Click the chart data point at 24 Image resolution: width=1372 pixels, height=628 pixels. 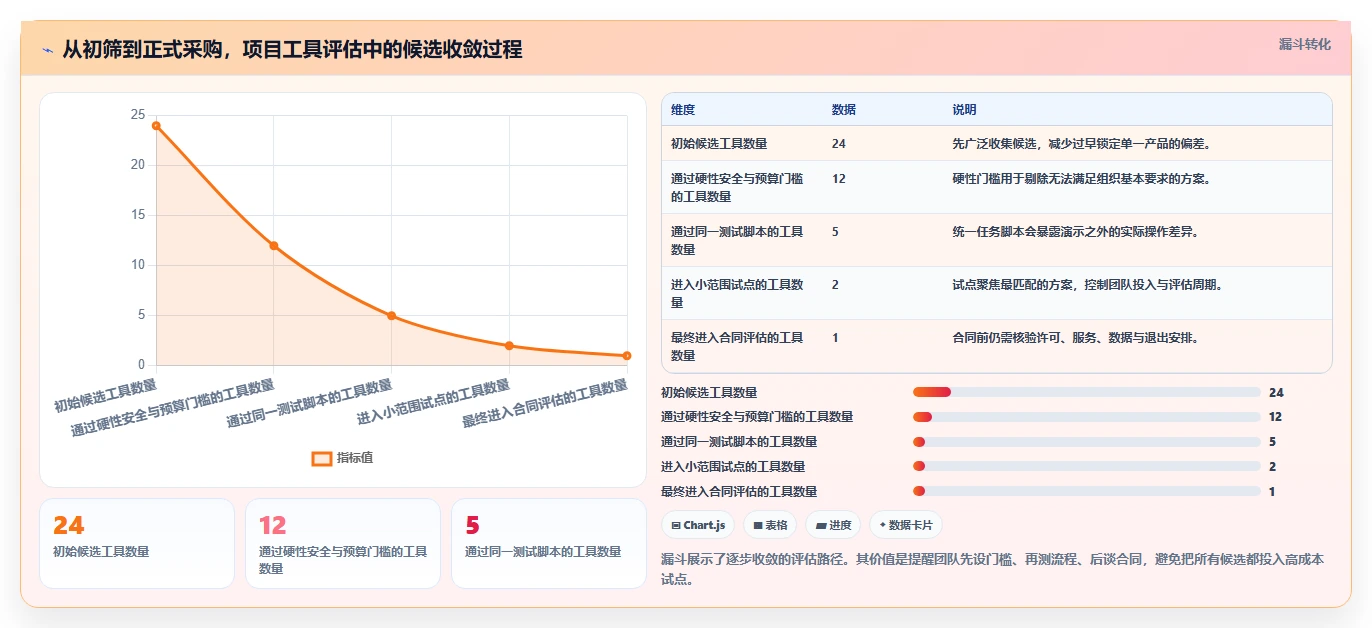[x=156, y=125]
